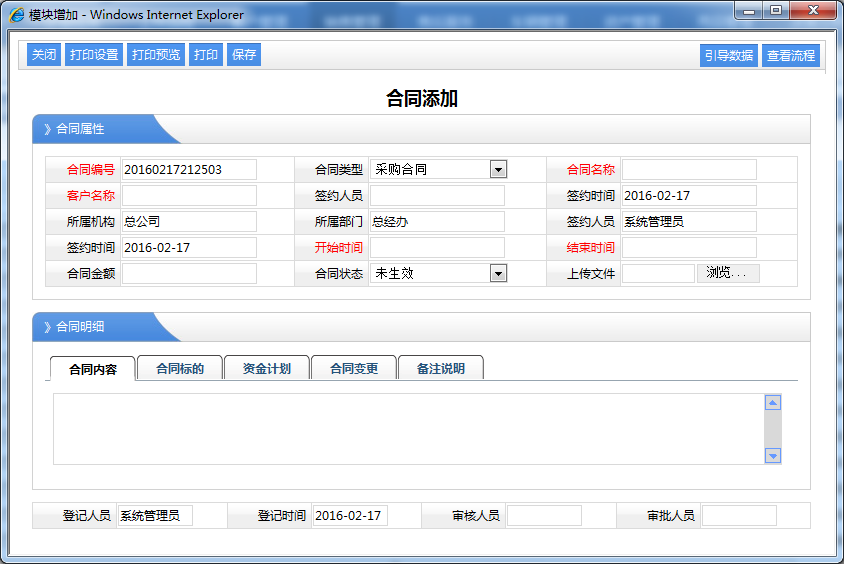Focus the 开始时间 date field
844x564 pixels.
point(437,247)
